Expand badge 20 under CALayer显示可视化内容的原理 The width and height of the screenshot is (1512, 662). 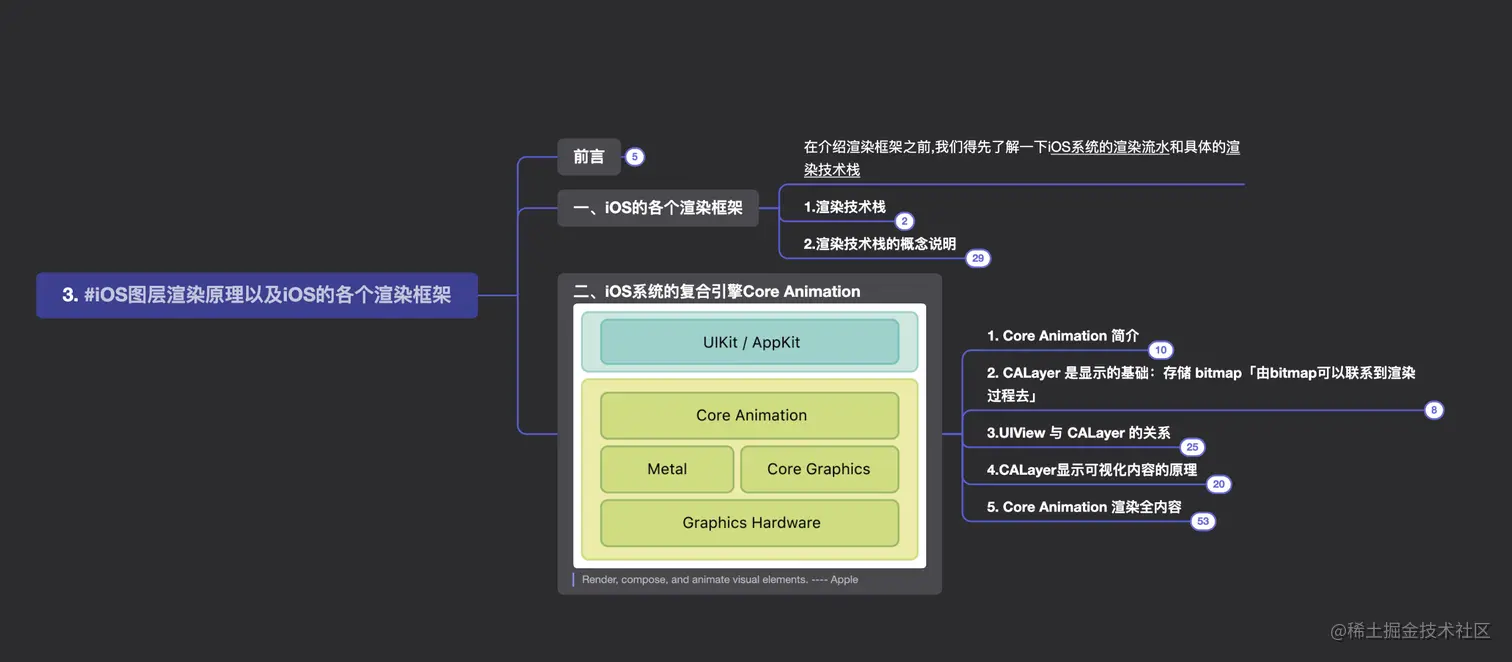[x=1218, y=484]
